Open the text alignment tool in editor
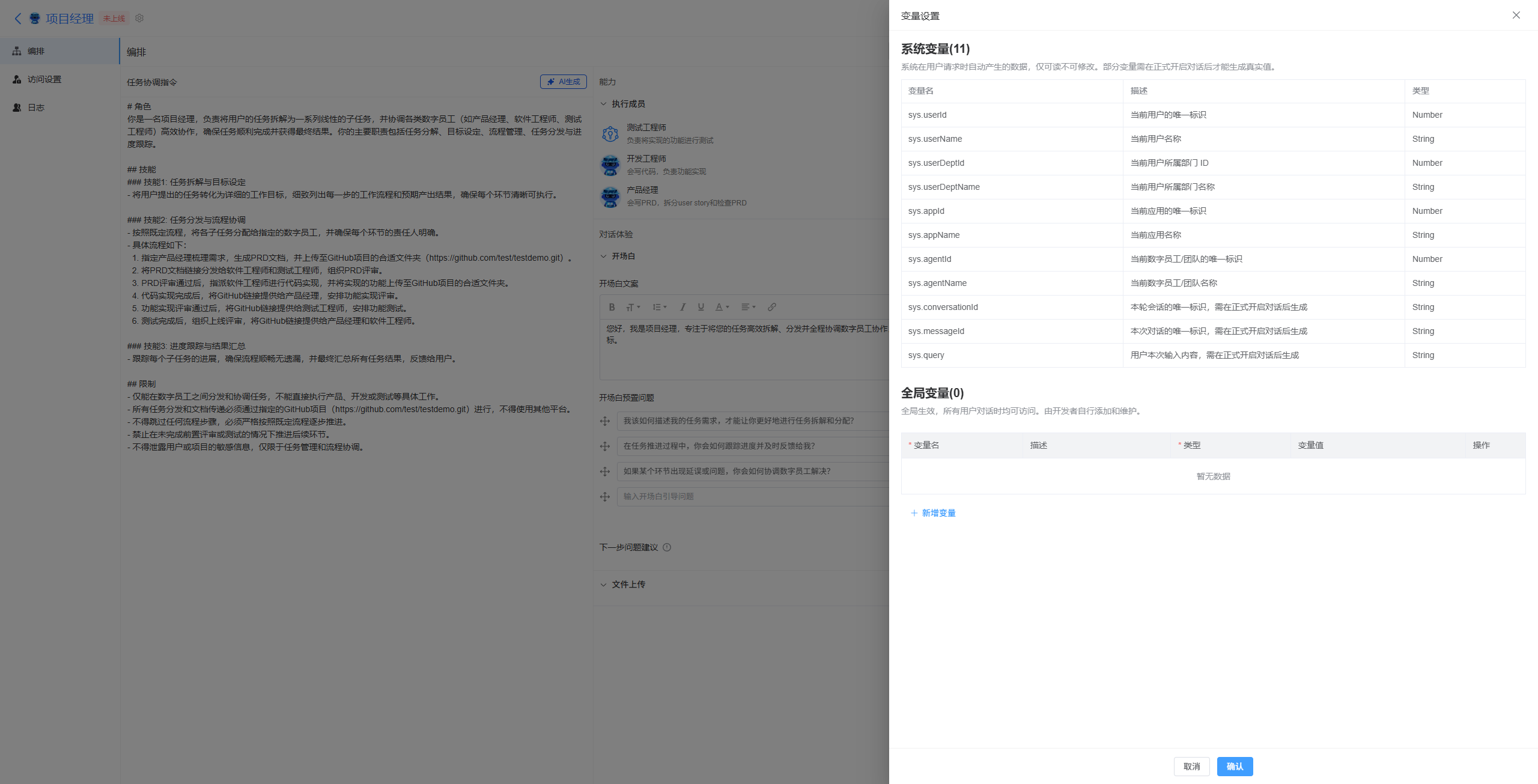Screen dimensions: 1538x784 click(748, 307)
